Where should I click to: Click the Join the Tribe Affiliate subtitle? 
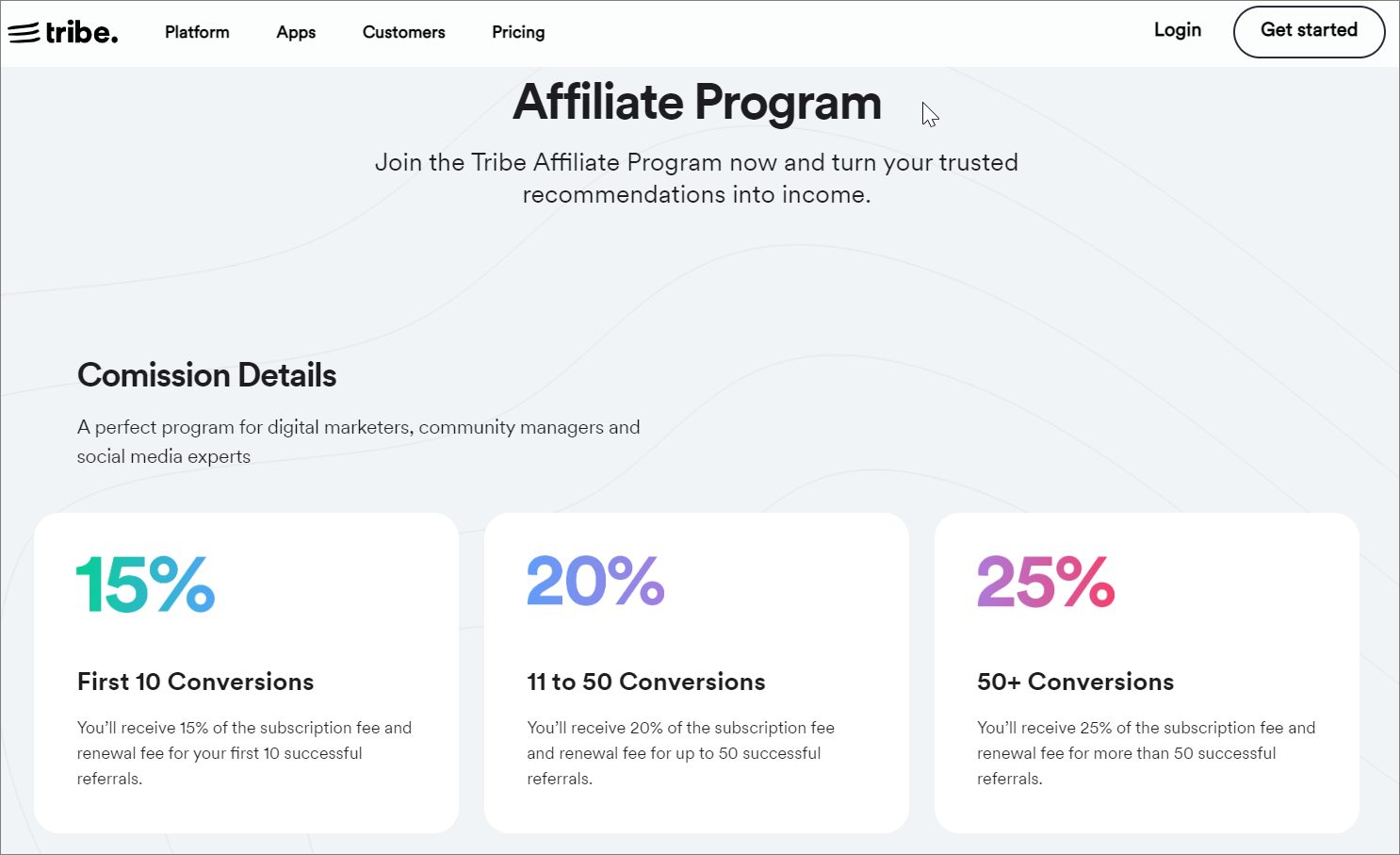click(697, 178)
